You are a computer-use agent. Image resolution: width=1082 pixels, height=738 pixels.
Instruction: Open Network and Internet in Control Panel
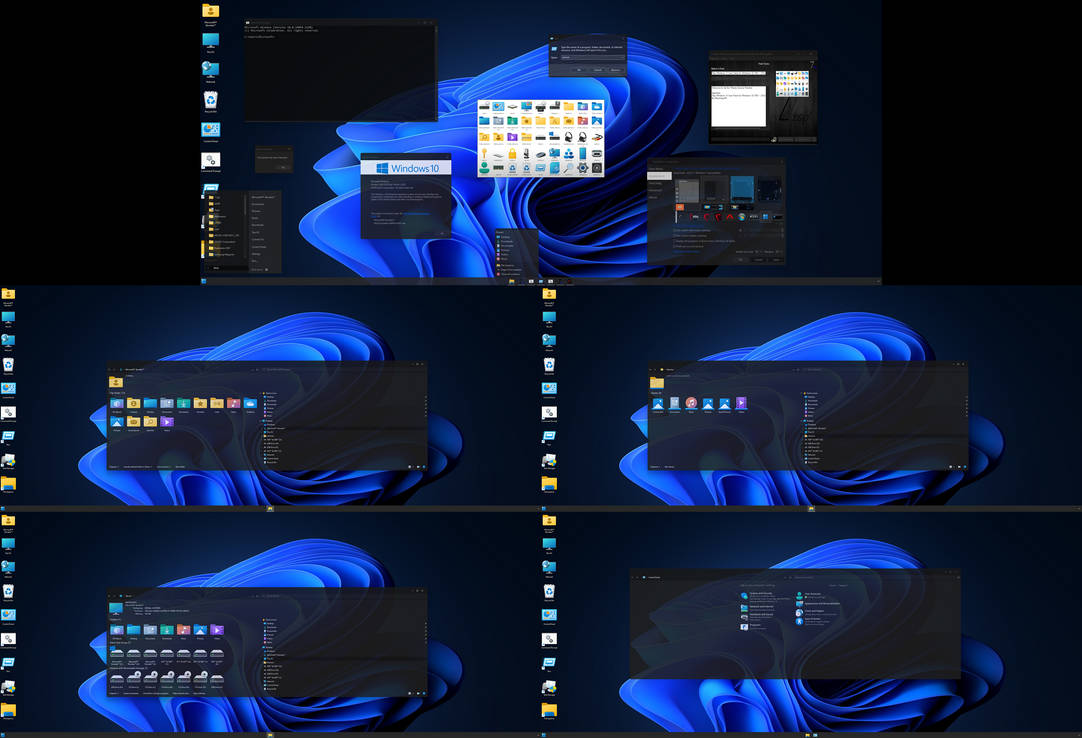(x=762, y=607)
